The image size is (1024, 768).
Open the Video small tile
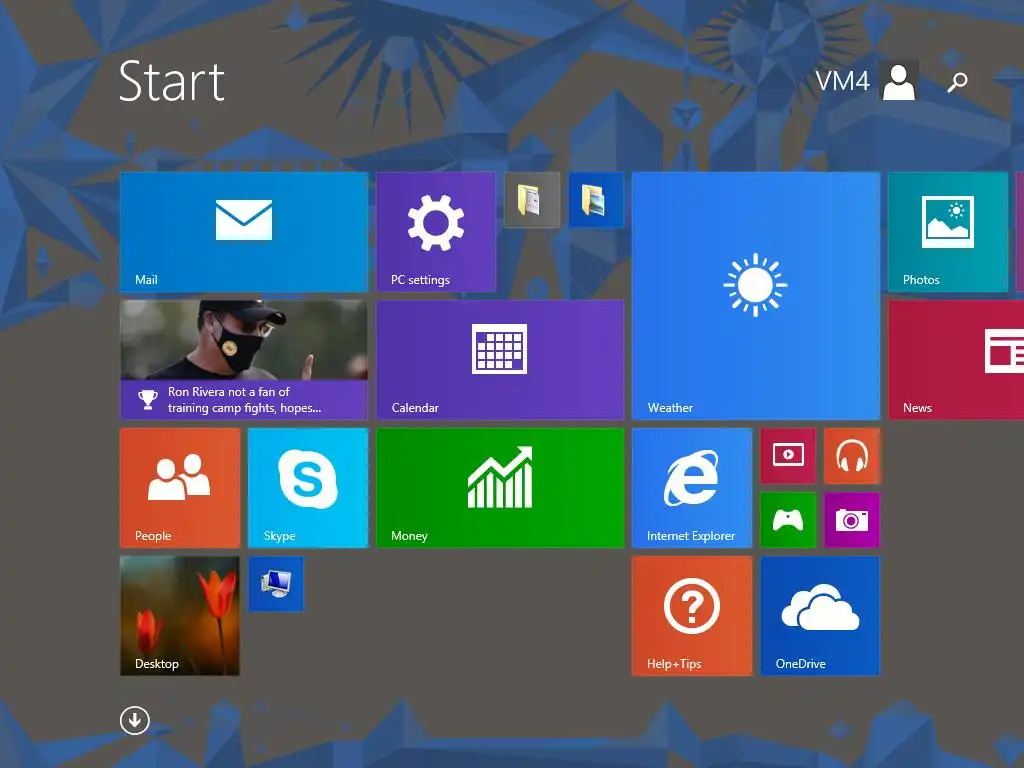pos(788,456)
